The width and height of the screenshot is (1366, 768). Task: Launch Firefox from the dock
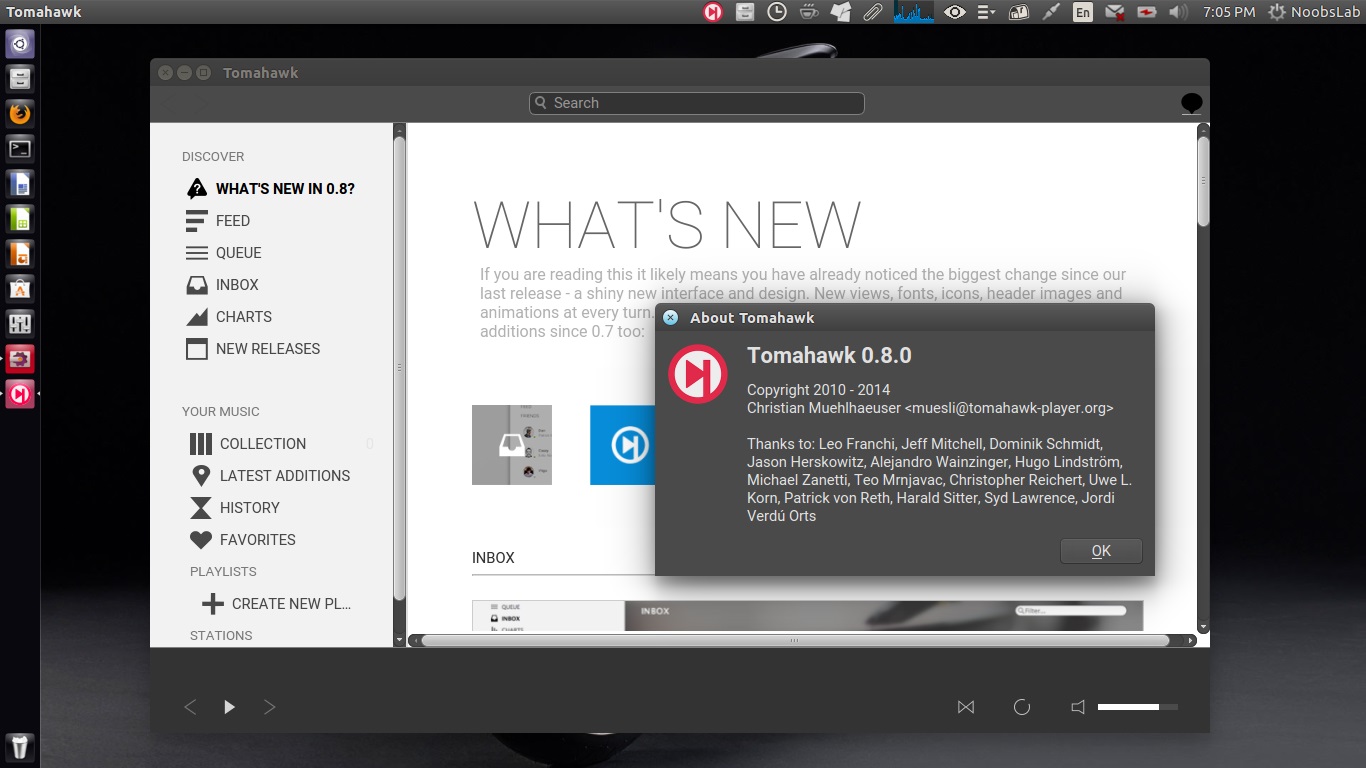tap(20, 113)
